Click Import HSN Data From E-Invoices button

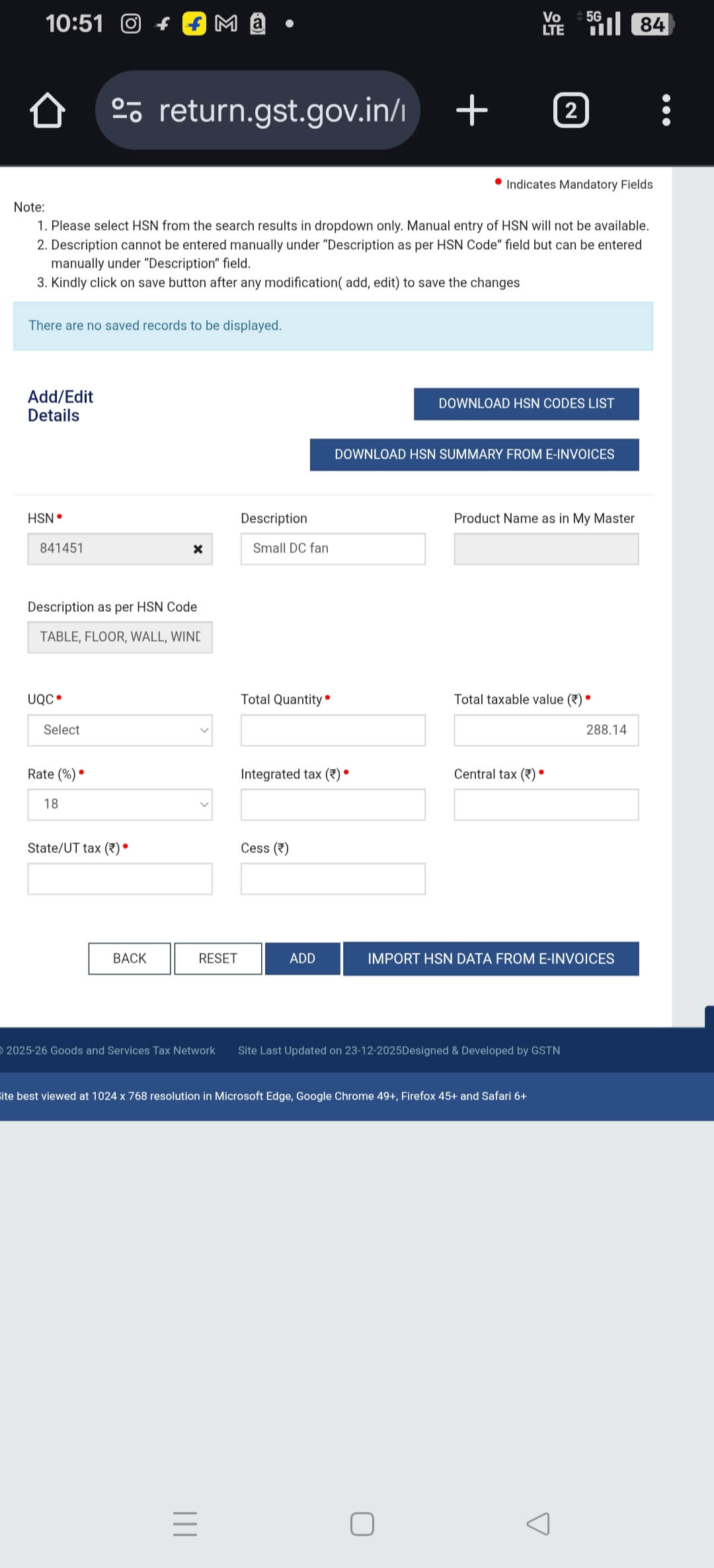coord(491,959)
